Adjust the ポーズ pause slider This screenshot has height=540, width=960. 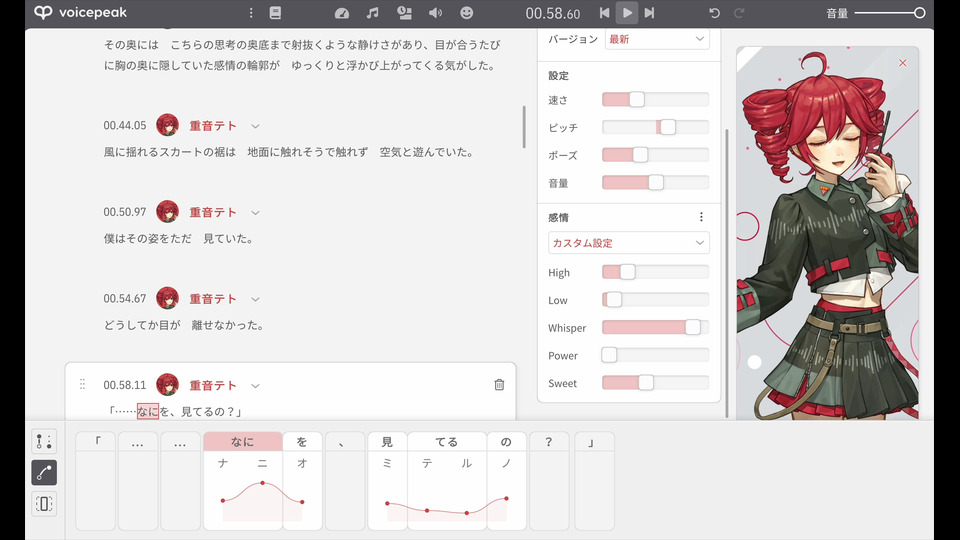click(x=655, y=155)
